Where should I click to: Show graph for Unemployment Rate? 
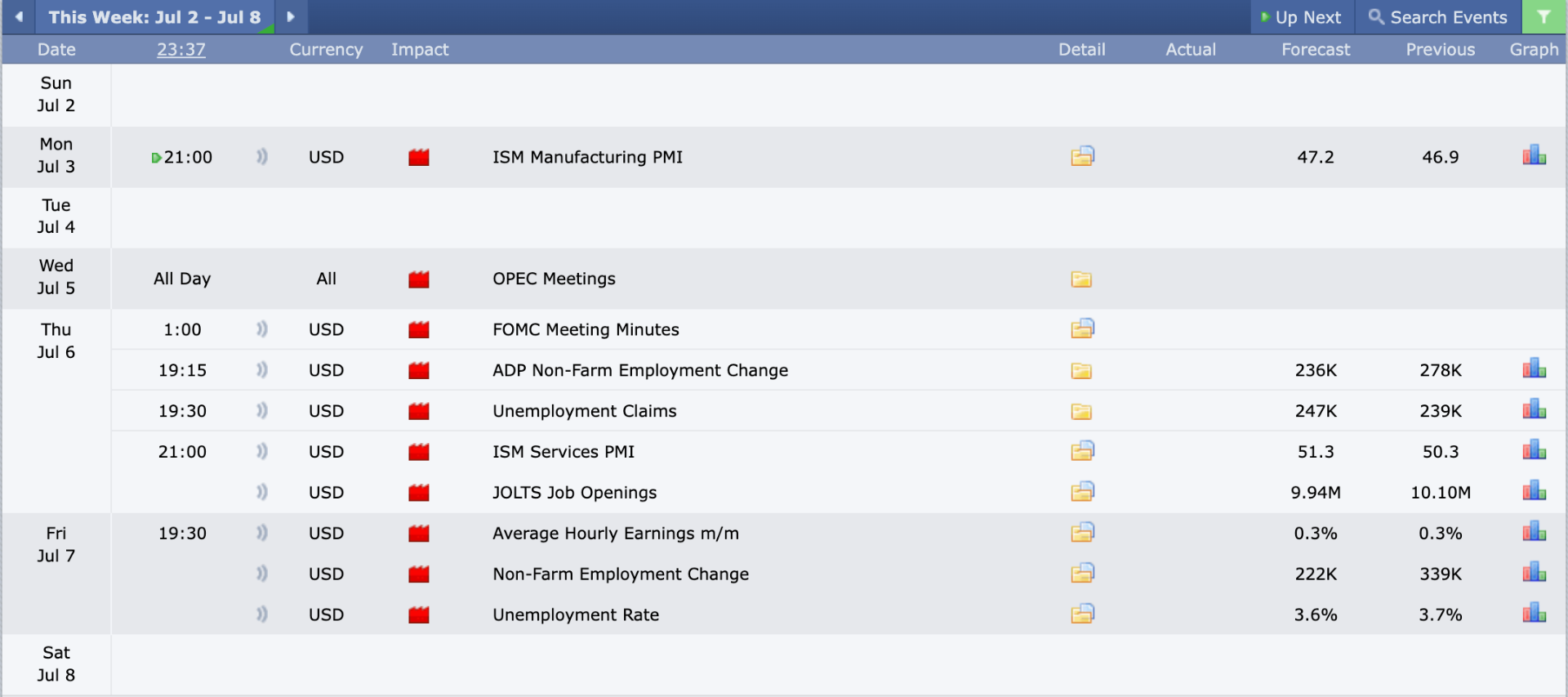pyautogui.click(x=1535, y=614)
